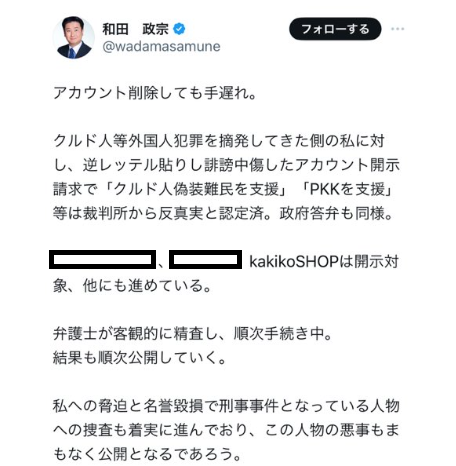The width and height of the screenshot is (456, 466).
Task: Open the author's profile avatar photo
Action: (73, 37)
